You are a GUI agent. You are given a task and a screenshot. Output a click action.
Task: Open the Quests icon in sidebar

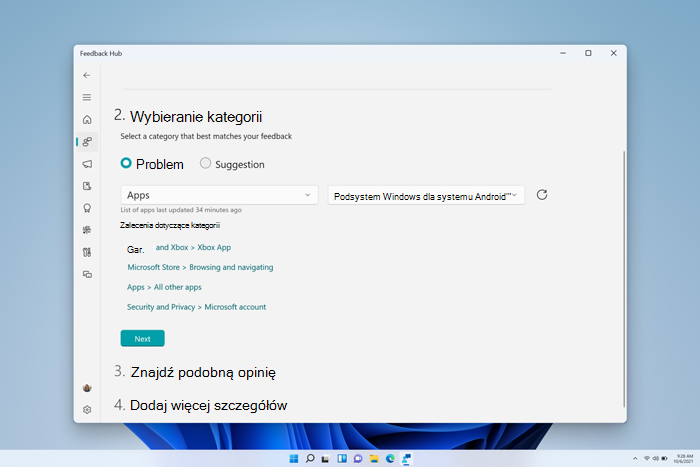coord(87,186)
